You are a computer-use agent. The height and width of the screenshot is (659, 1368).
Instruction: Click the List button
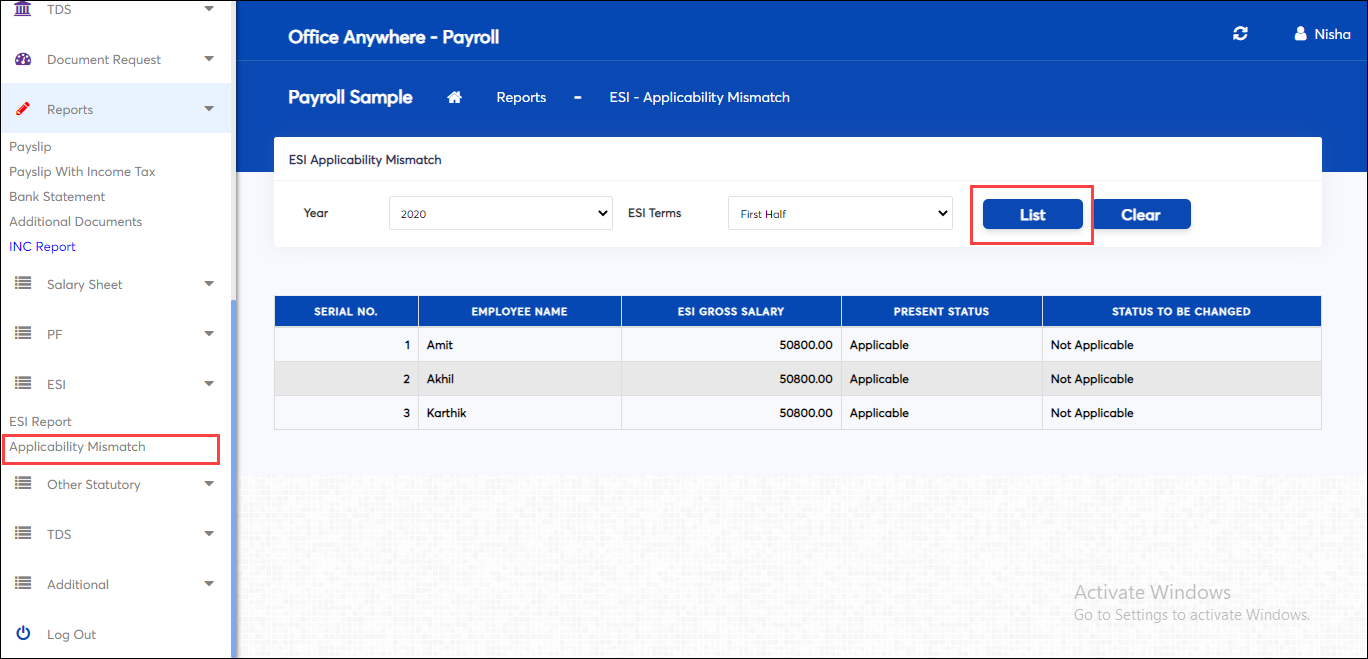1033,214
